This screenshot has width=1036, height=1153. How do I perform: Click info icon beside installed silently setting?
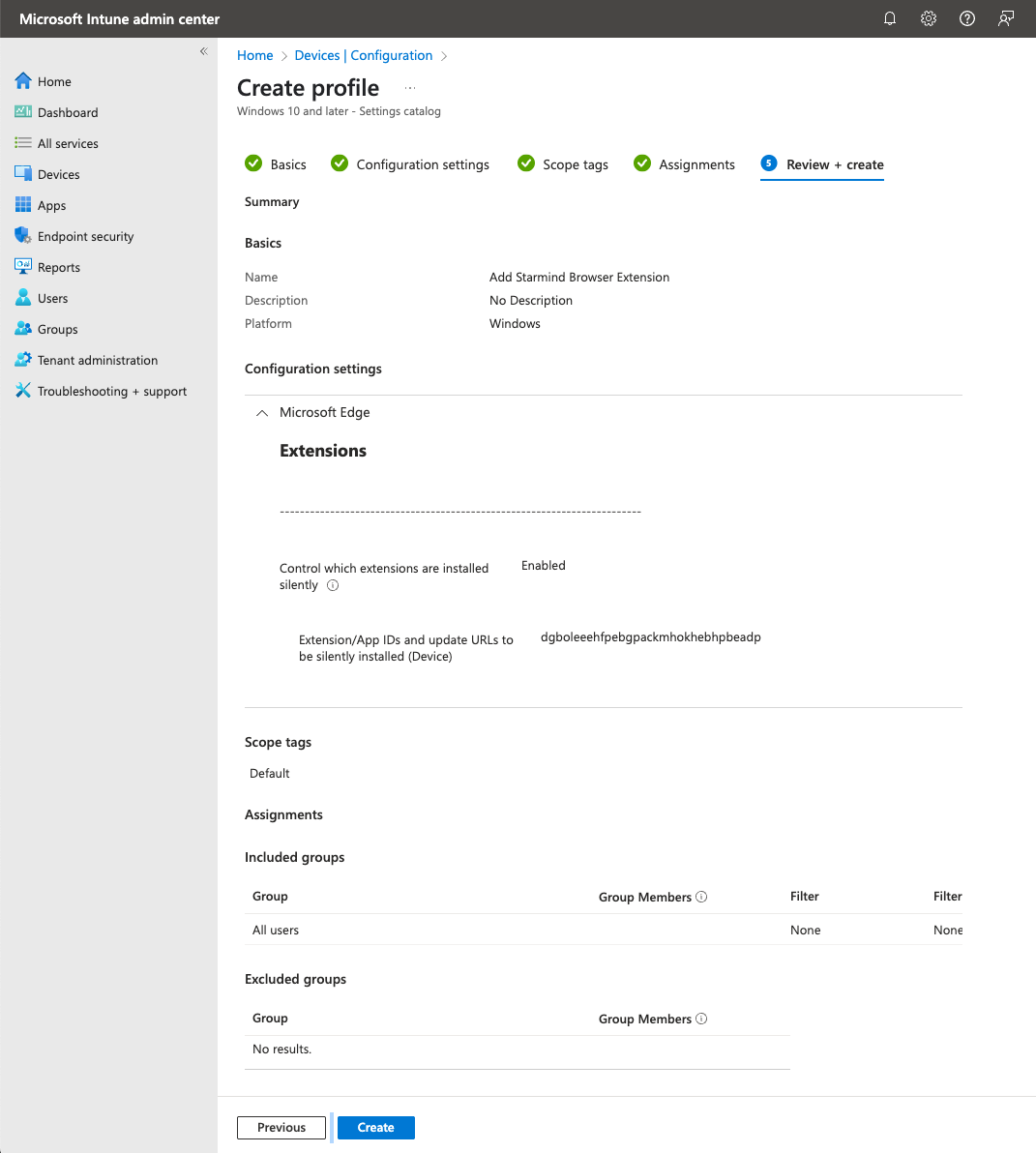pos(333,585)
